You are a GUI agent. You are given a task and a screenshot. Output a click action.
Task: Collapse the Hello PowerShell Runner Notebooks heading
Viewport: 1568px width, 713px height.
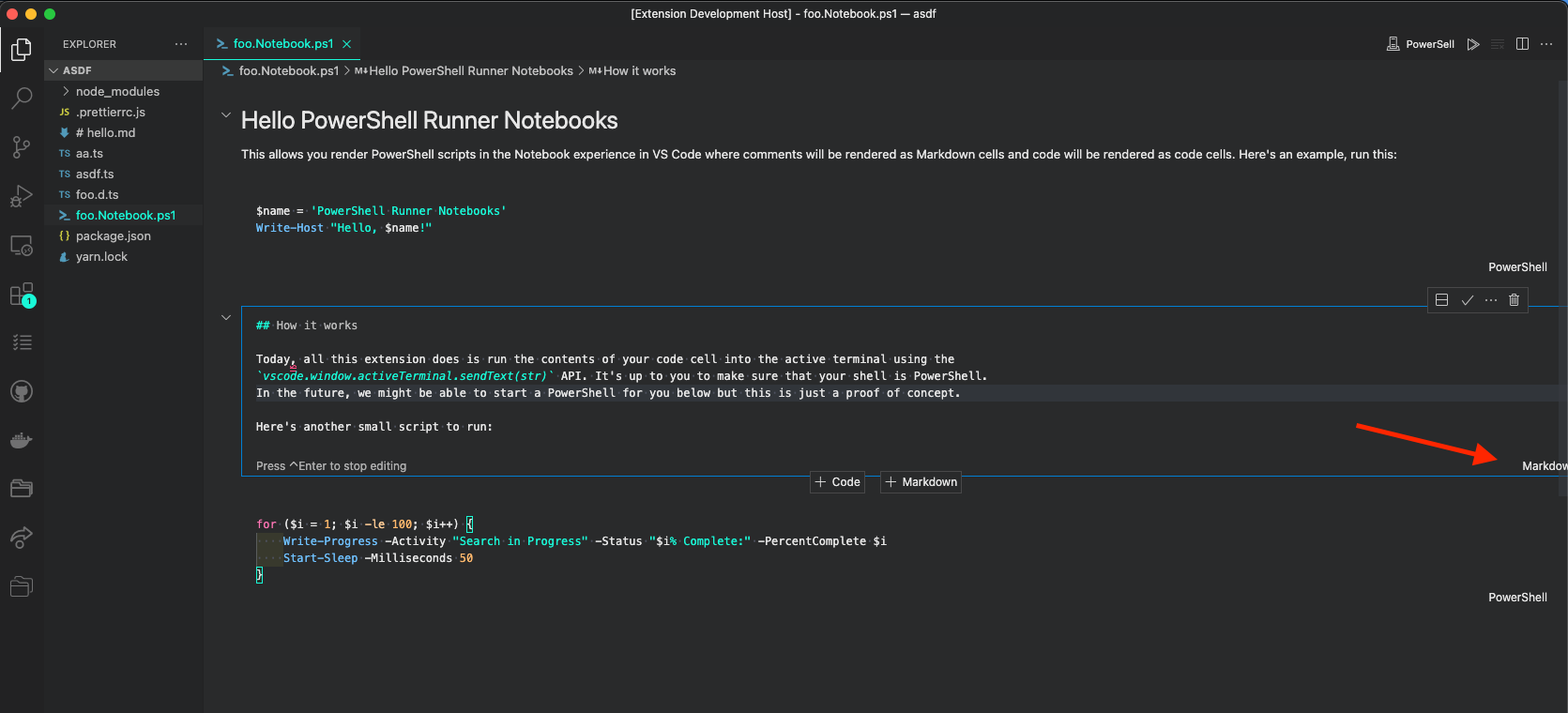(226, 115)
